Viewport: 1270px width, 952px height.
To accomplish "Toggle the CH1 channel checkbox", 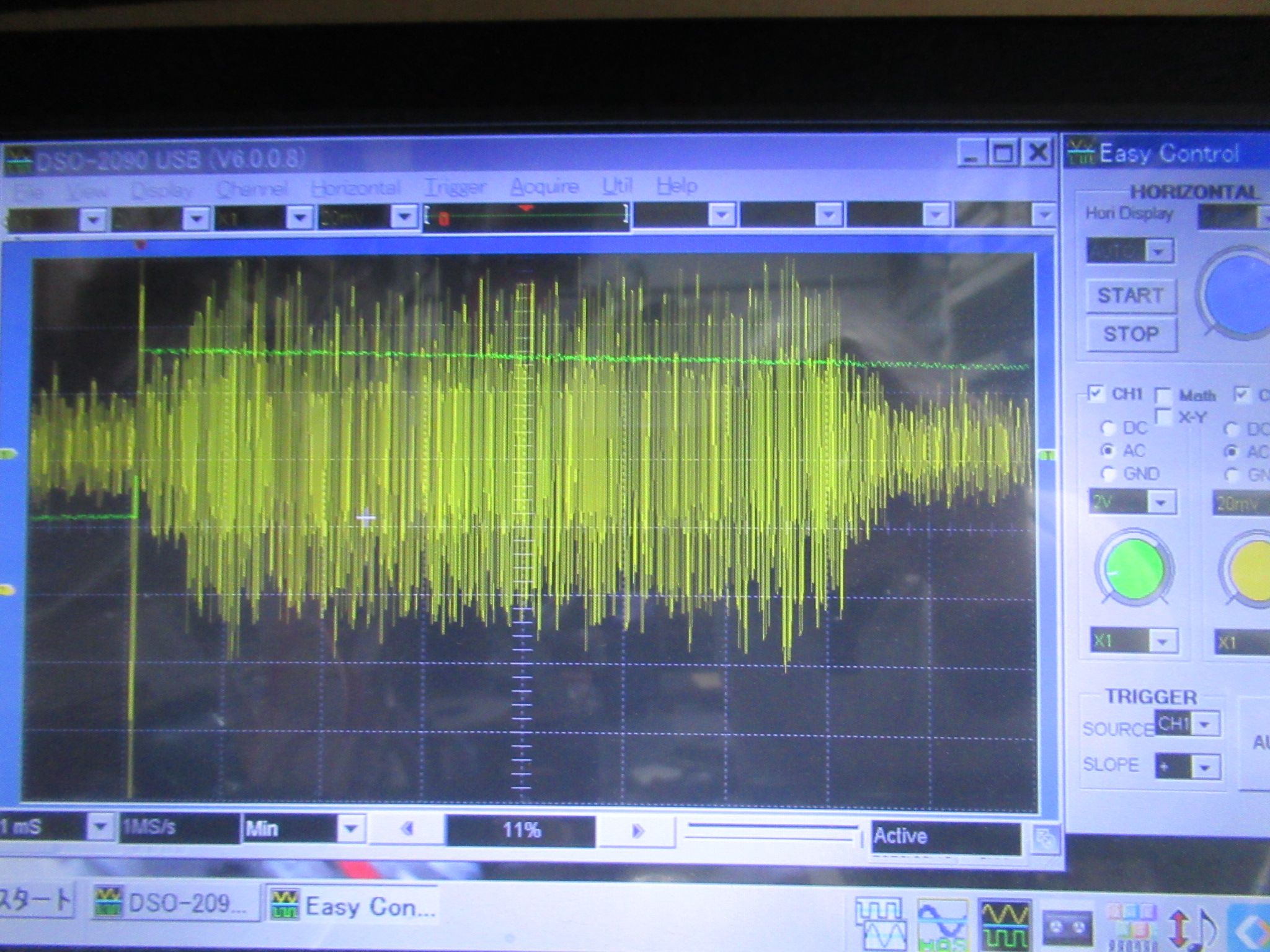I will pos(1096,394).
